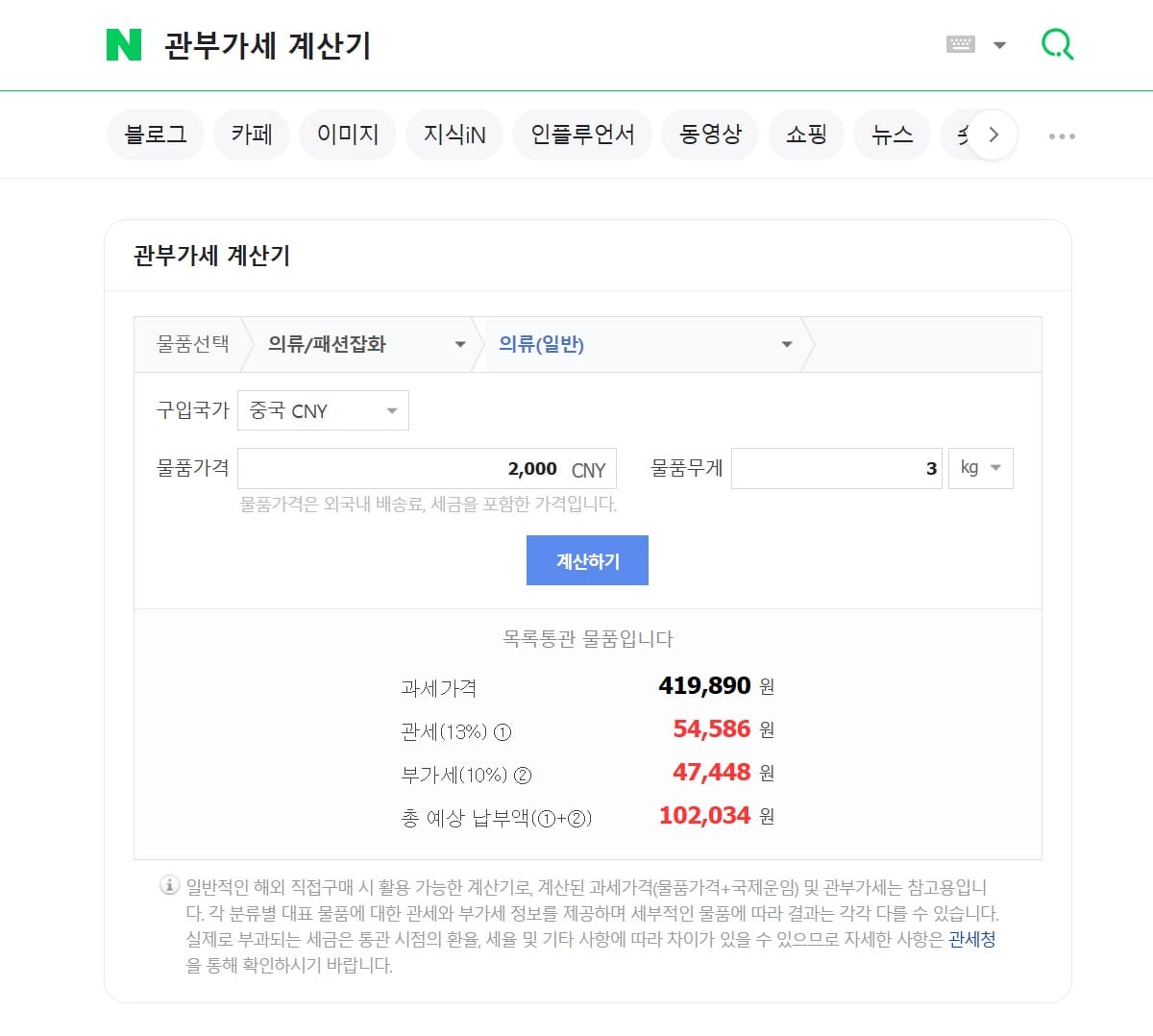Click the 일반적인 해외 직접구매 disclaimer text
Viewport: 1153px width, 1036px height.
point(593,925)
